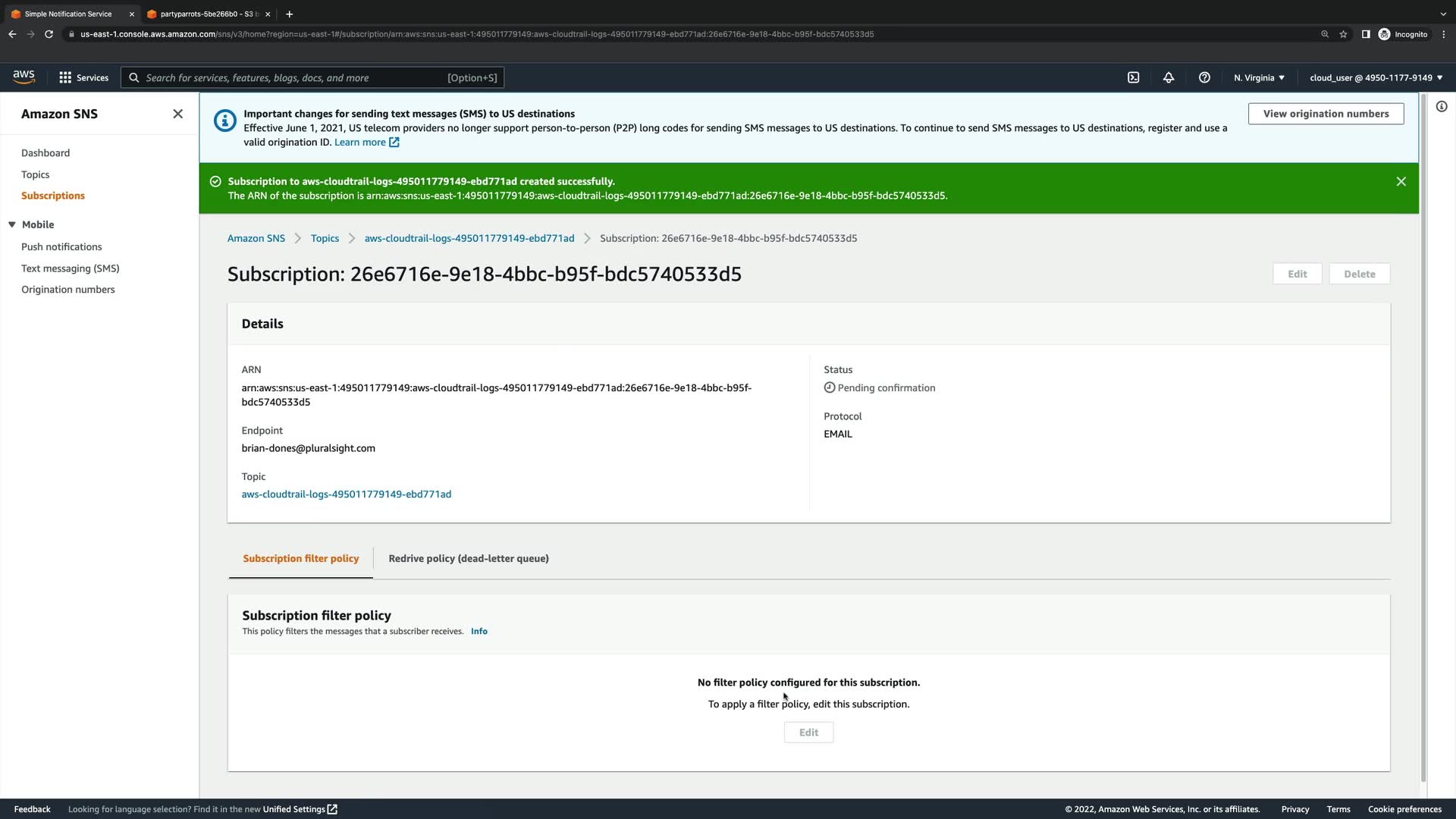Click View origination numbers button
The height and width of the screenshot is (819, 1456).
click(1326, 114)
